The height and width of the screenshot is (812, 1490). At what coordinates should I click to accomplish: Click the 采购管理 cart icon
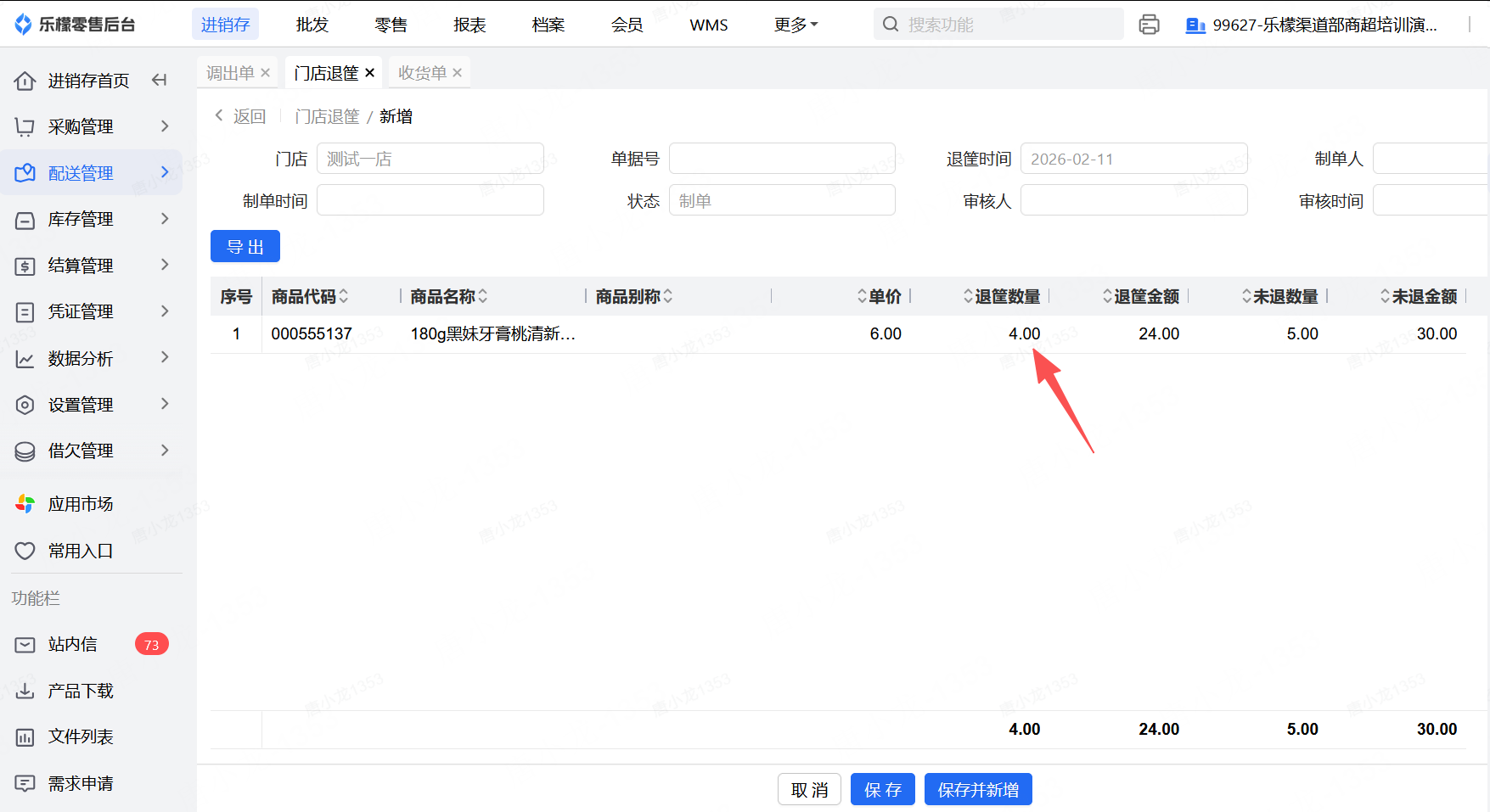[25, 126]
